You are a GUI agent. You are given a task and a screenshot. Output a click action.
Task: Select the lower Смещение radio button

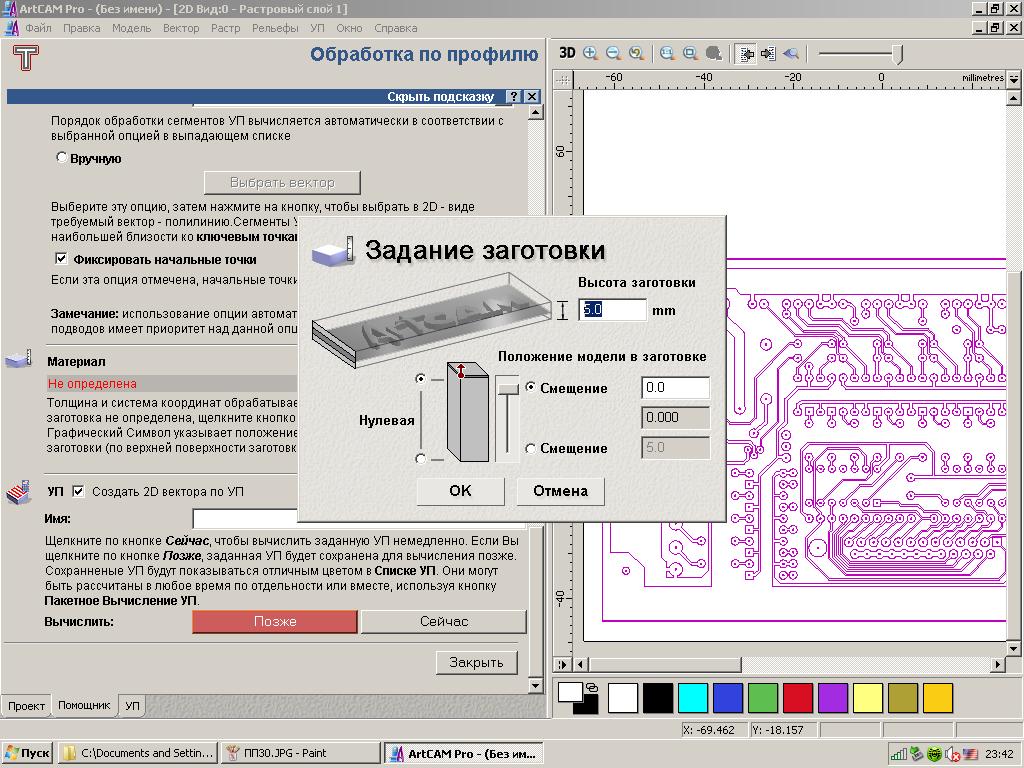tap(531, 448)
